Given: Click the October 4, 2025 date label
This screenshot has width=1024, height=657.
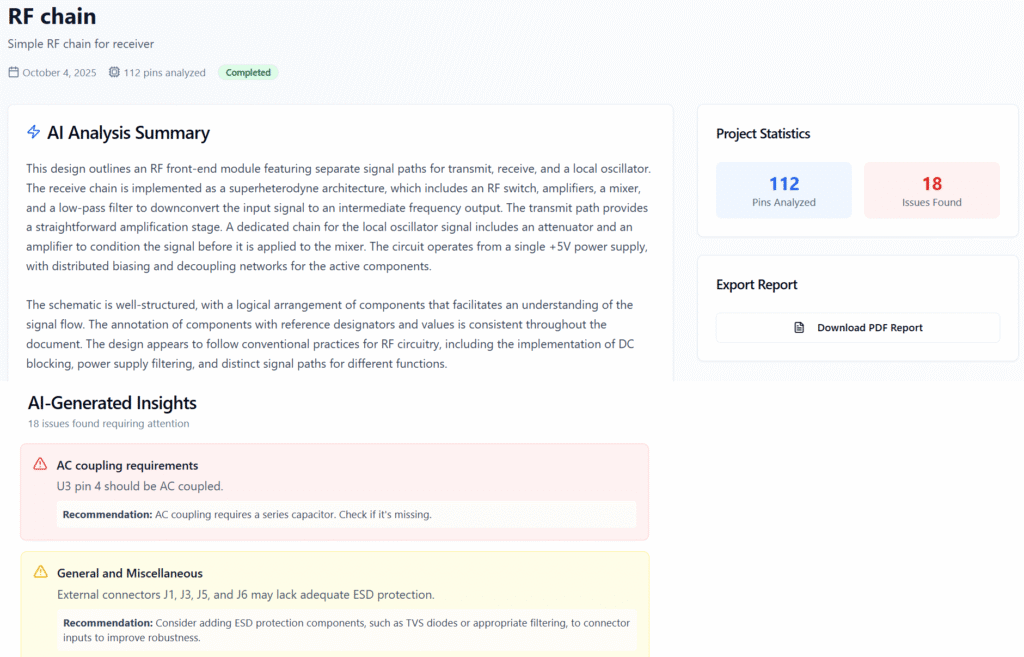Looking at the screenshot, I should tap(59, 72).
